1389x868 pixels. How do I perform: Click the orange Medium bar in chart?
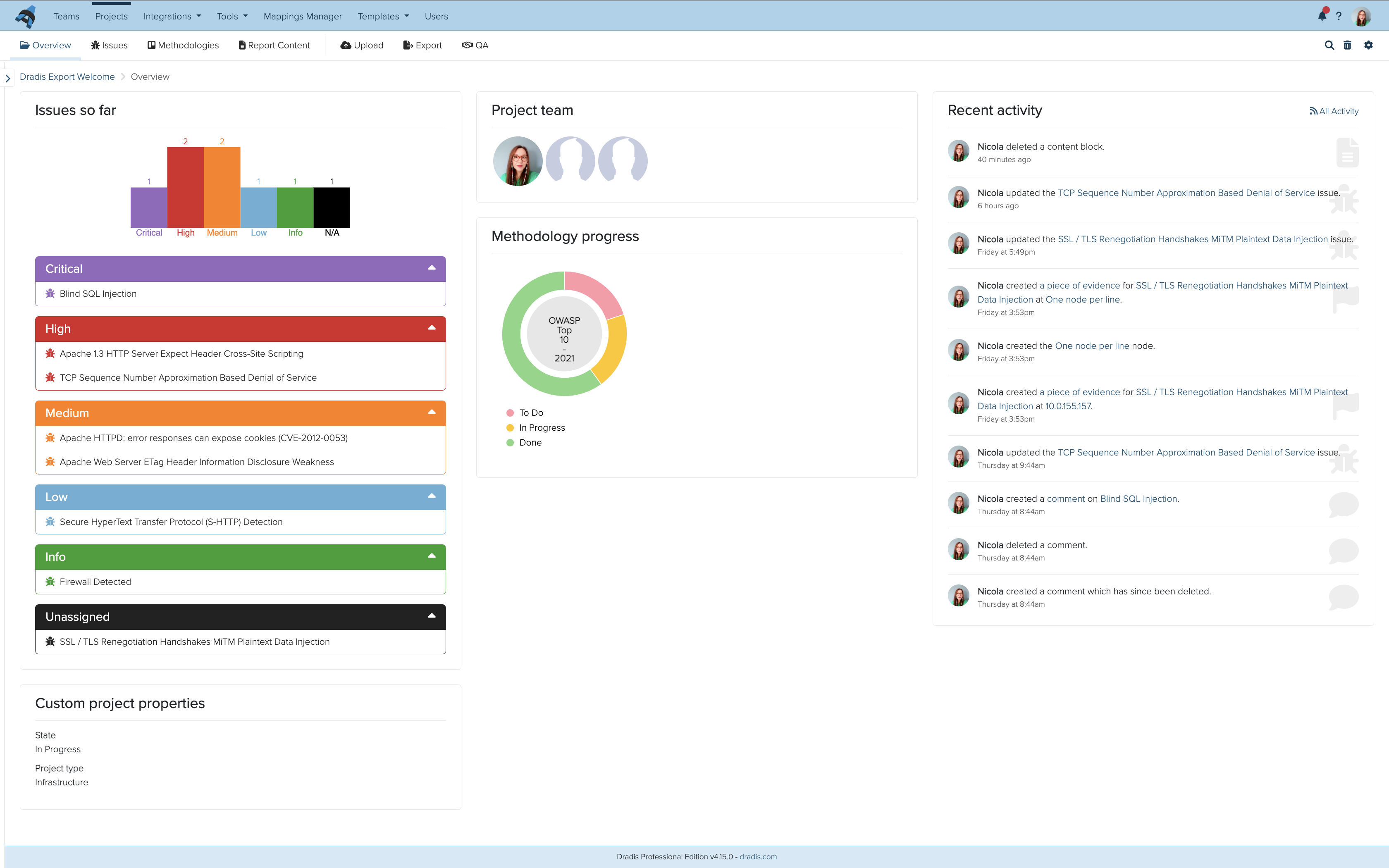click(x=222, y=187)
